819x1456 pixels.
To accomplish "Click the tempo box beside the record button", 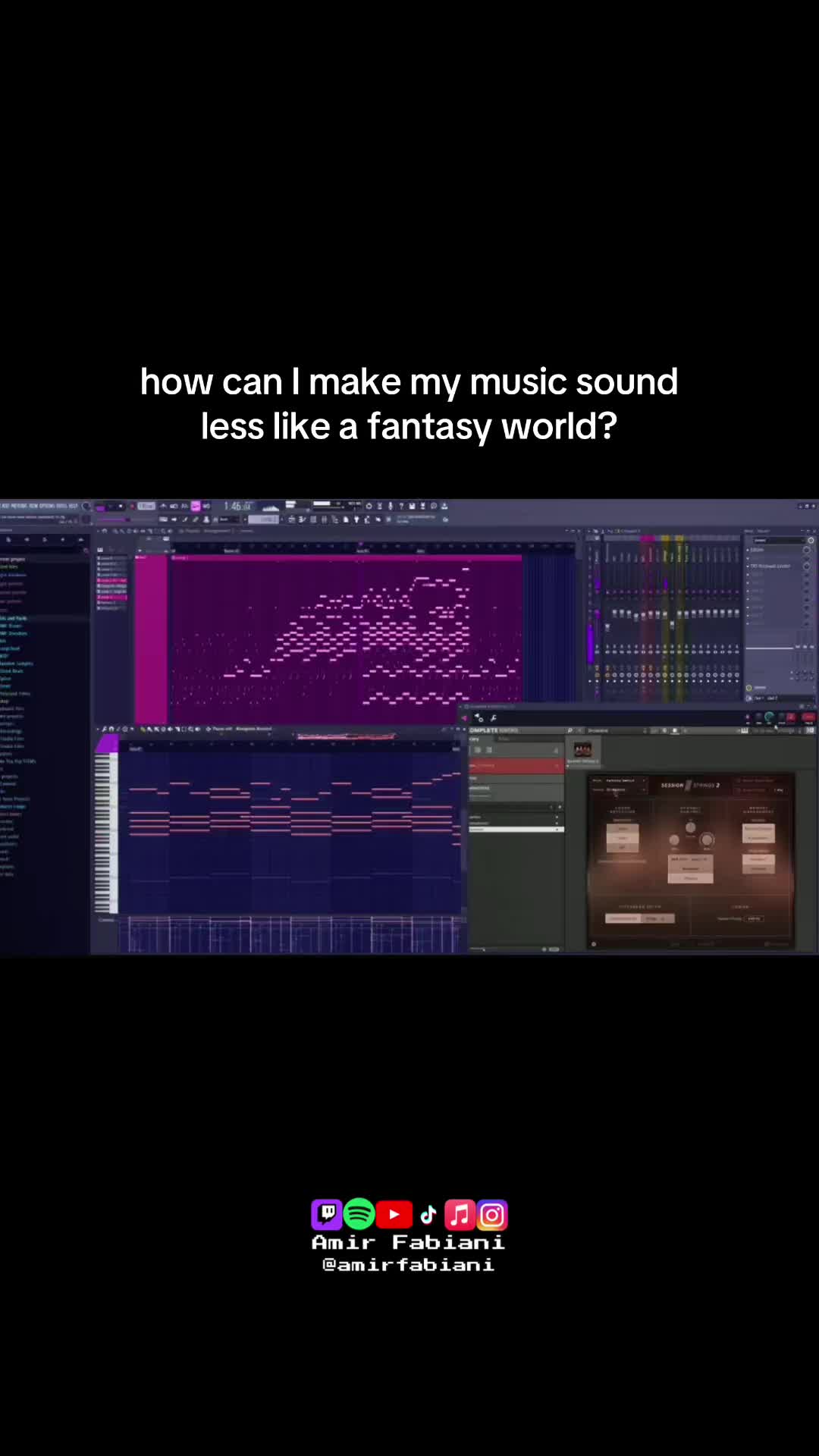I will click(146, 506).
